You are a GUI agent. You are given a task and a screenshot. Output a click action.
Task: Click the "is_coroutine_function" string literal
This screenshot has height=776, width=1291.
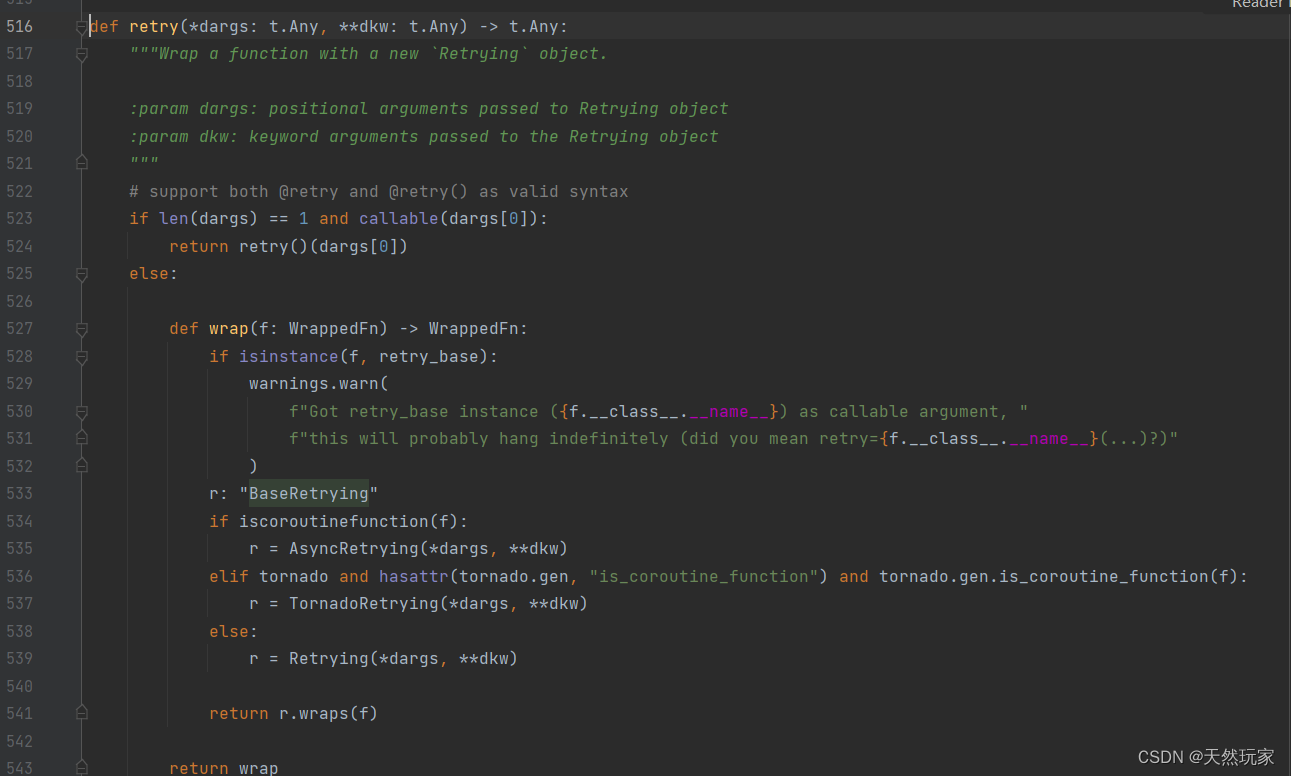704,576
